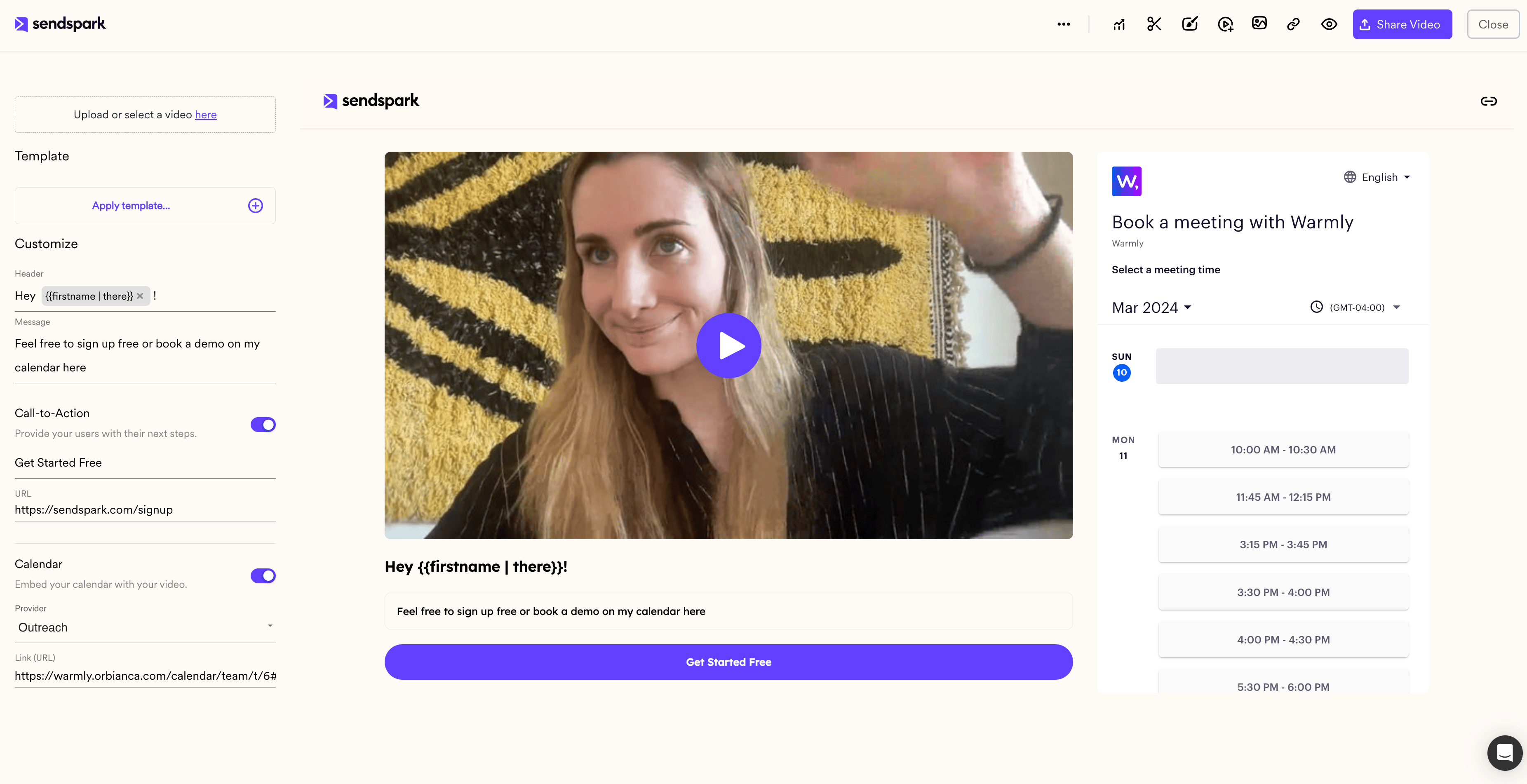This screenshot has width=1527, height=784.
Task: Select the scissors trim video tool
Action: (x=1153, y=24)
